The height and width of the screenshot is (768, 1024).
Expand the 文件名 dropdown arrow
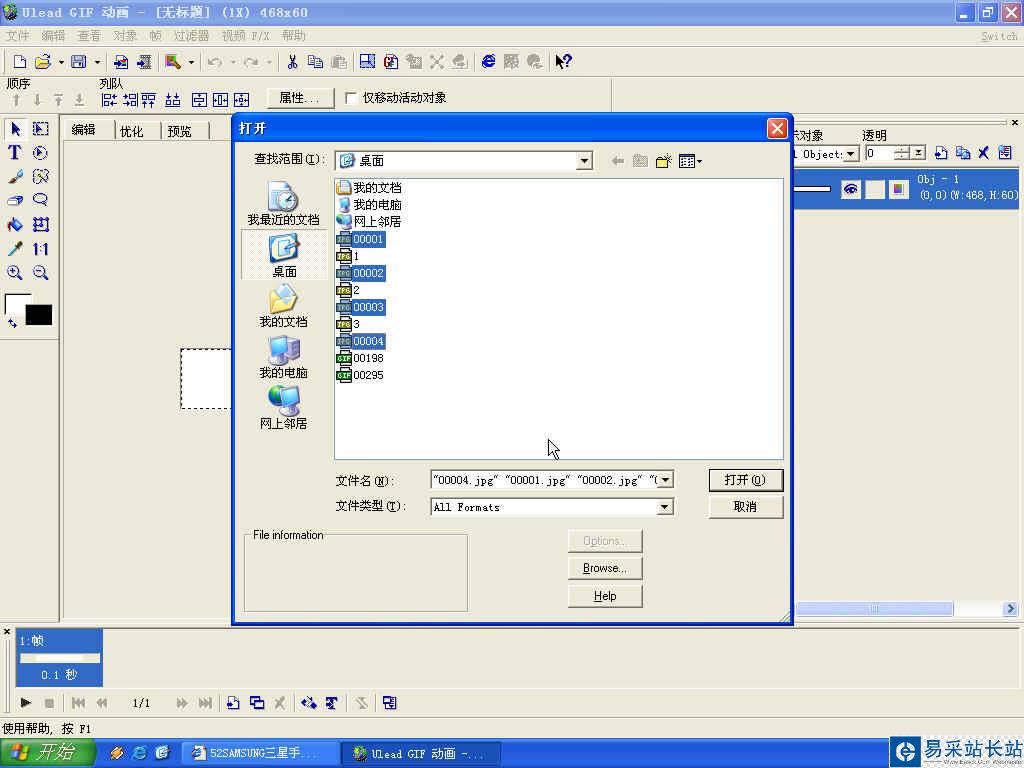pyautogui.click(x=665, y=480)
